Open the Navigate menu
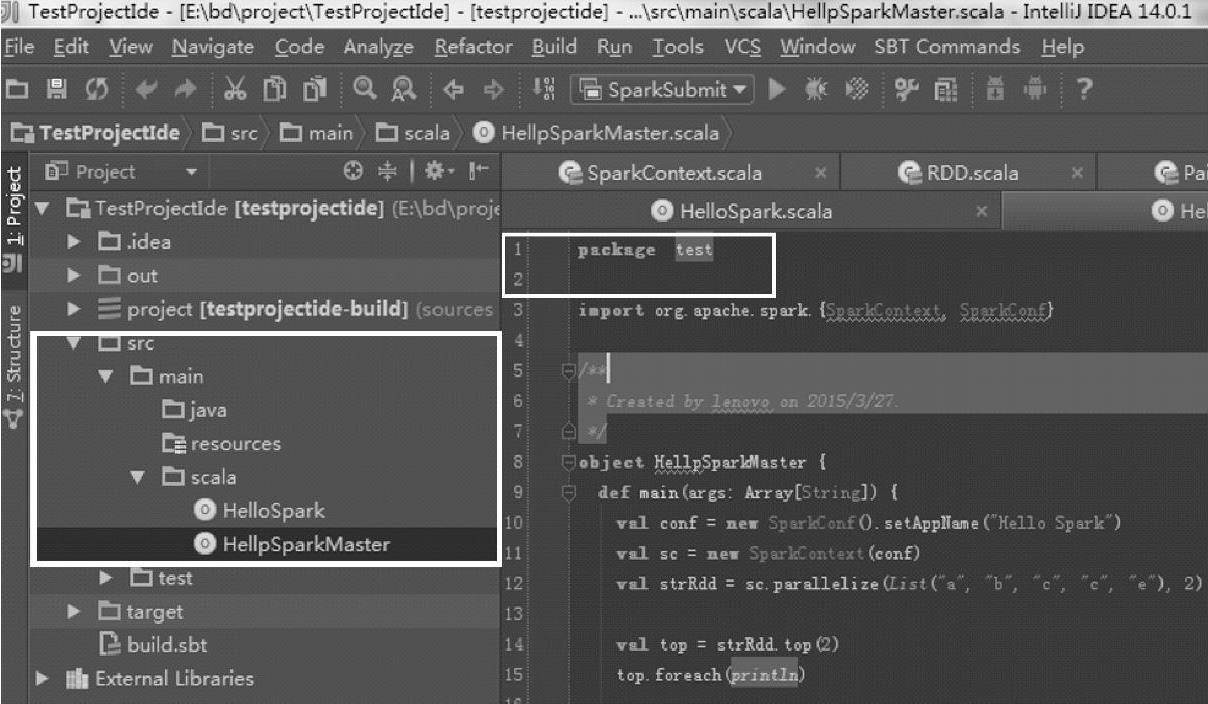This screenshot has width=1208, height=704. [213, 47]
